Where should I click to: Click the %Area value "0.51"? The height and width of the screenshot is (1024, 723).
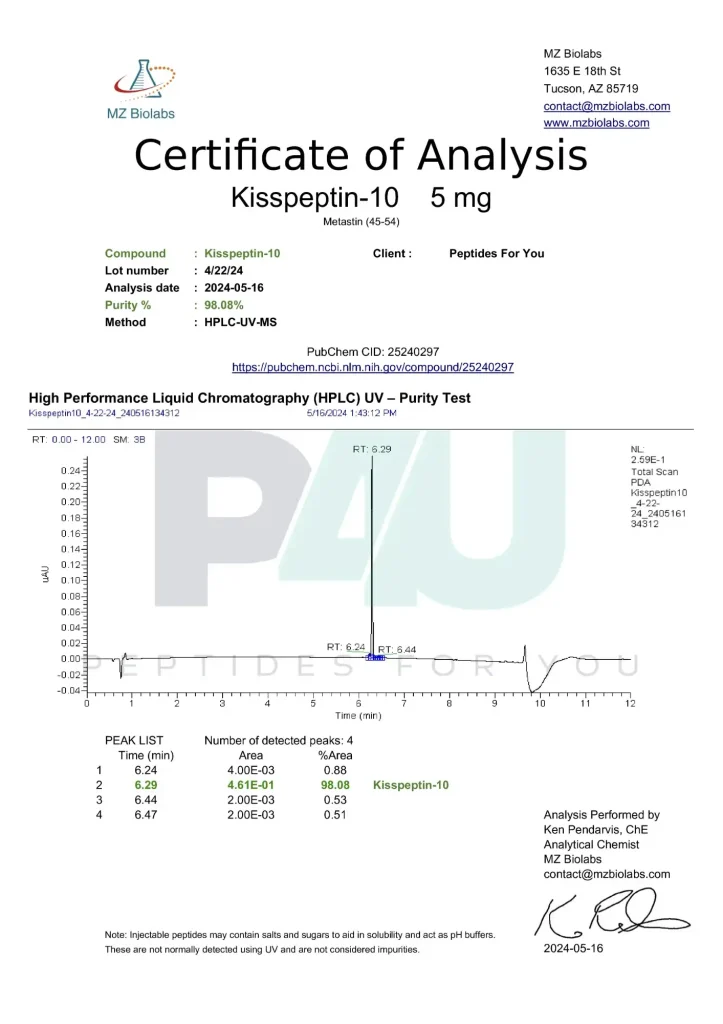[335, 815]
